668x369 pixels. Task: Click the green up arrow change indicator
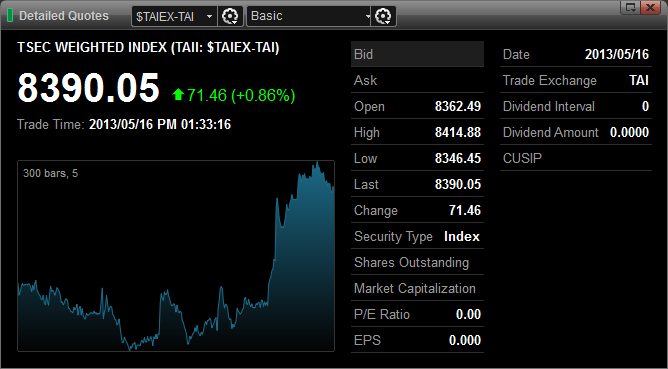click(x=178, y=95)
